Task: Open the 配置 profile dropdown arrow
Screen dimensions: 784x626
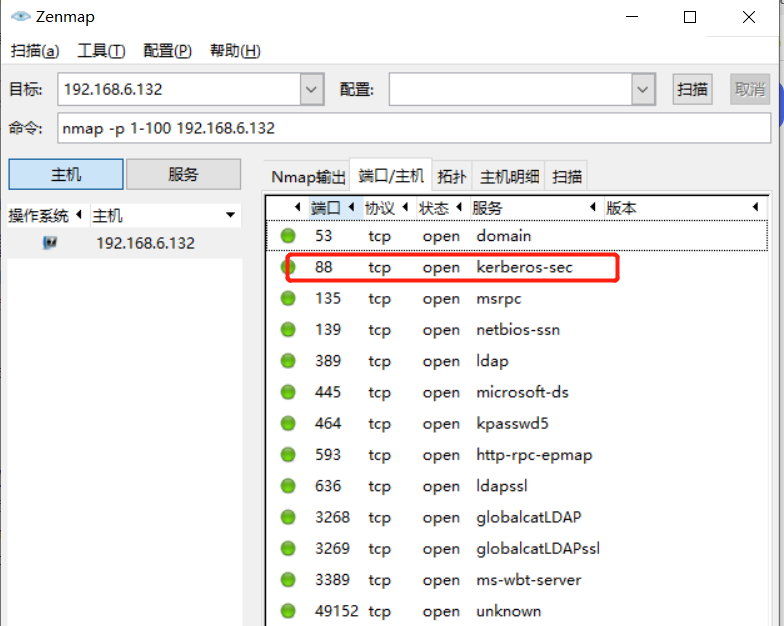Action: coord(643,90)
